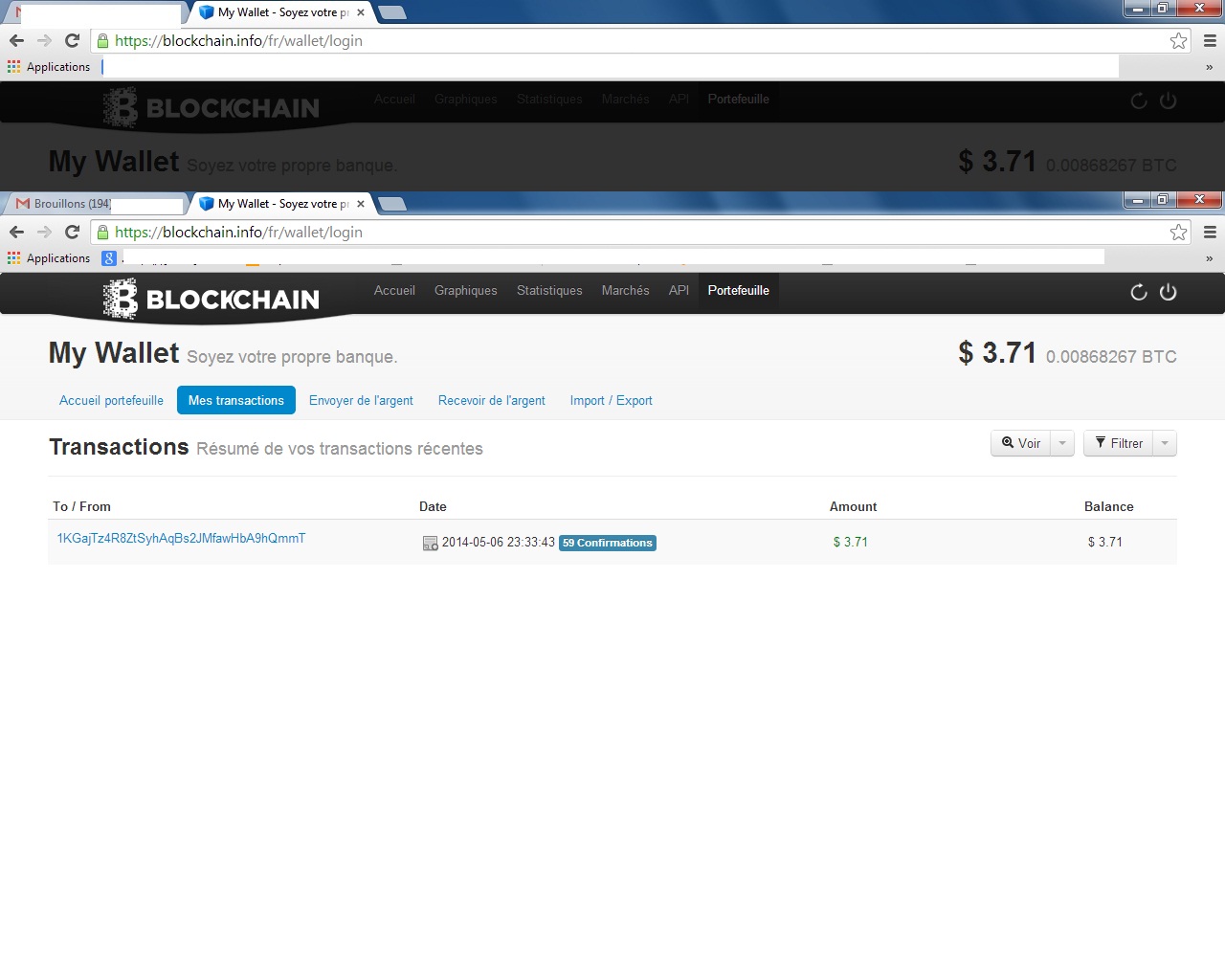
Task: Click green $ 3.71 transaction amount
Action: pyautogui.click(x=851, y=542)
